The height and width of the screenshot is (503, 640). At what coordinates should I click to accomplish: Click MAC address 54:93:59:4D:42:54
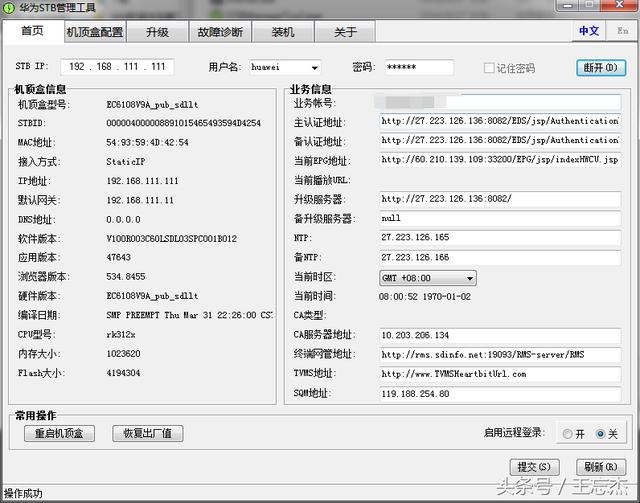147,142
